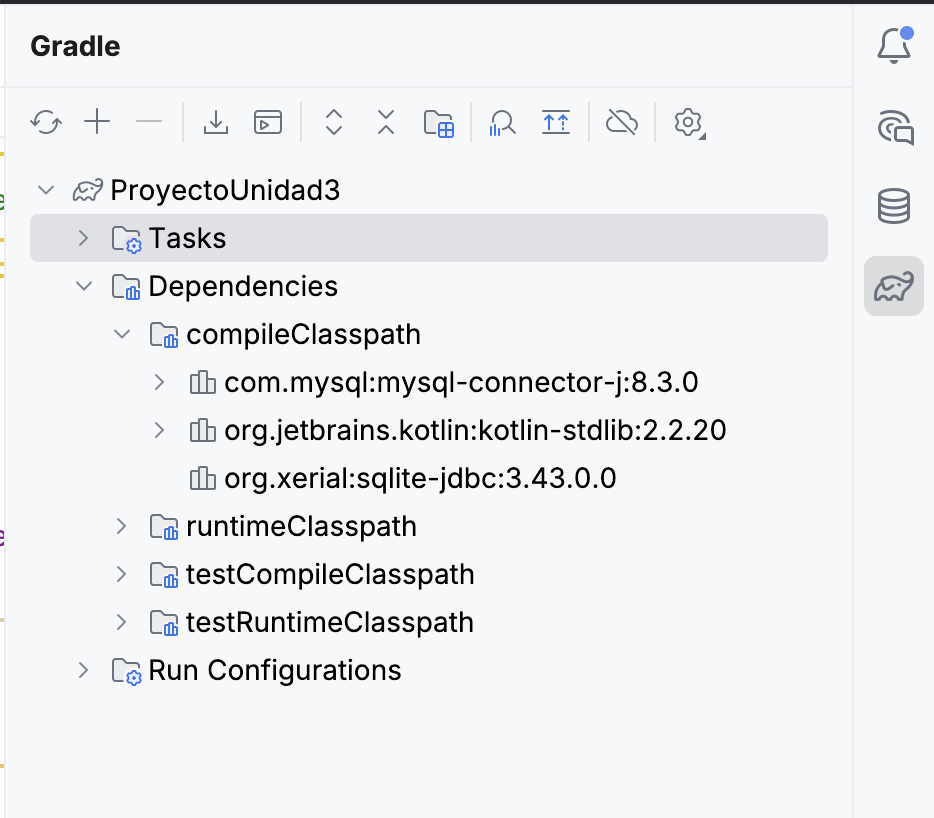Select testCompileClasspath label
This screenshot has height=818, width=934.
pyautogui.click(x=331, y=574)
